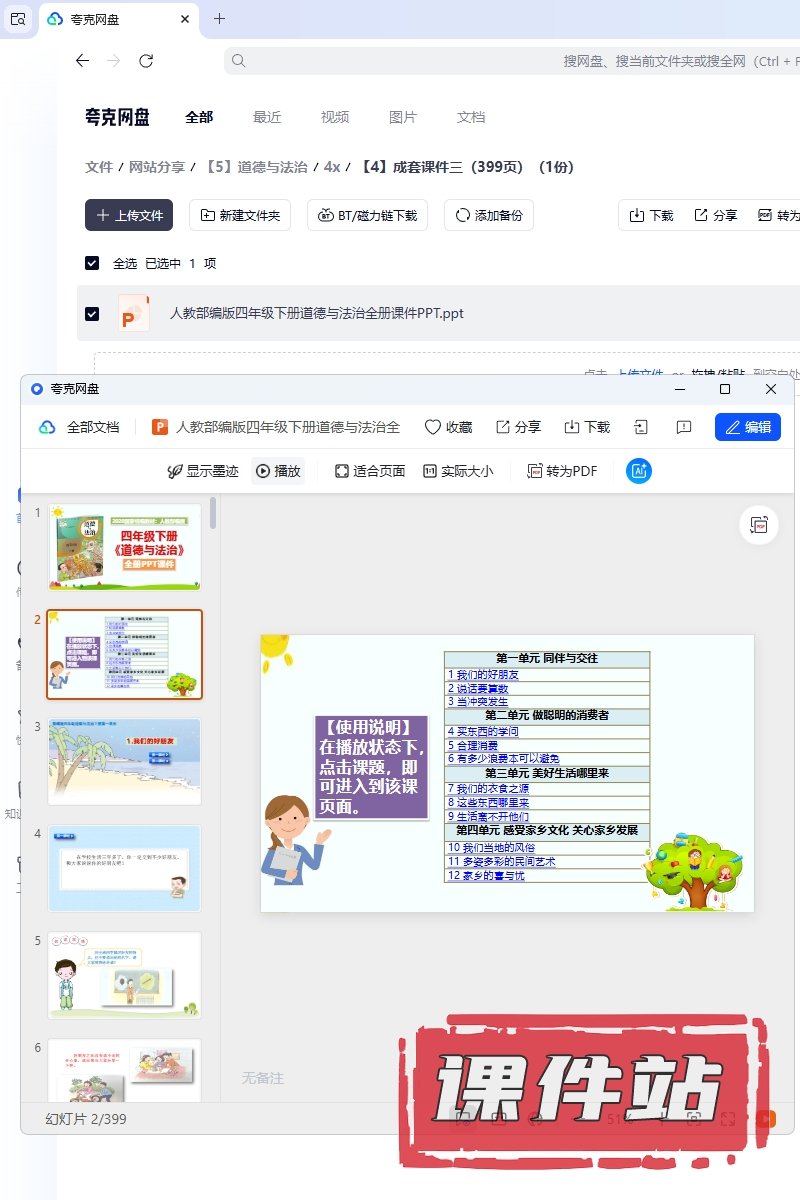The width and height of the screenshot is (800, 1200).
Task: Toggle 显示墨迹 ink display
Action: coord(202,471)
